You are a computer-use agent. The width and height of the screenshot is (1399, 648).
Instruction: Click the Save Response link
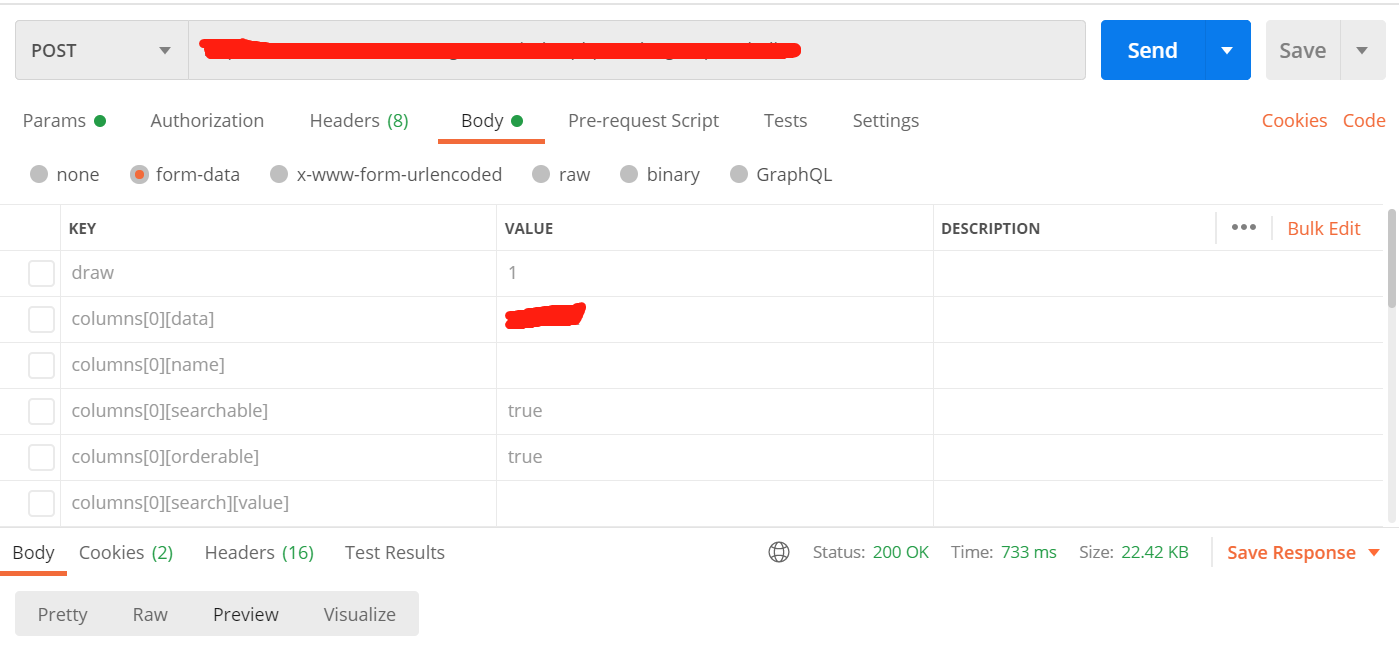click(x=1291, y=553)
